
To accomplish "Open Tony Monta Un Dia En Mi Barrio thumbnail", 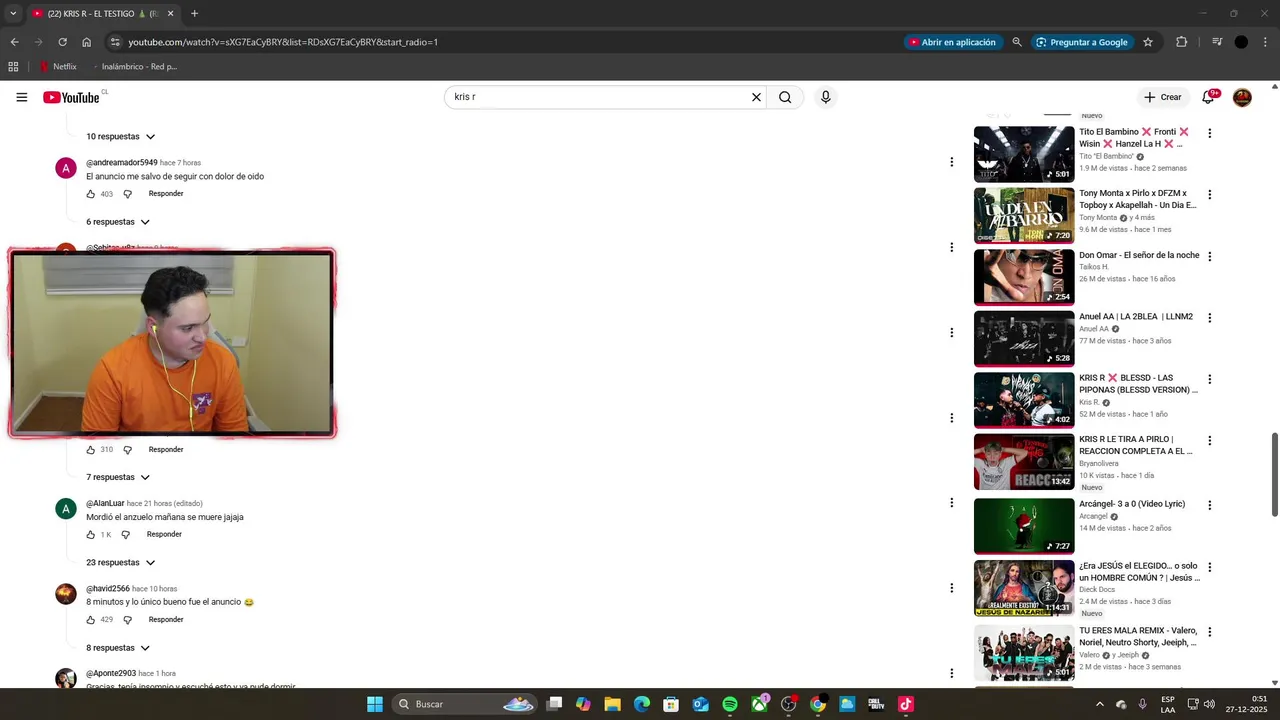I will pos(1024,215).
